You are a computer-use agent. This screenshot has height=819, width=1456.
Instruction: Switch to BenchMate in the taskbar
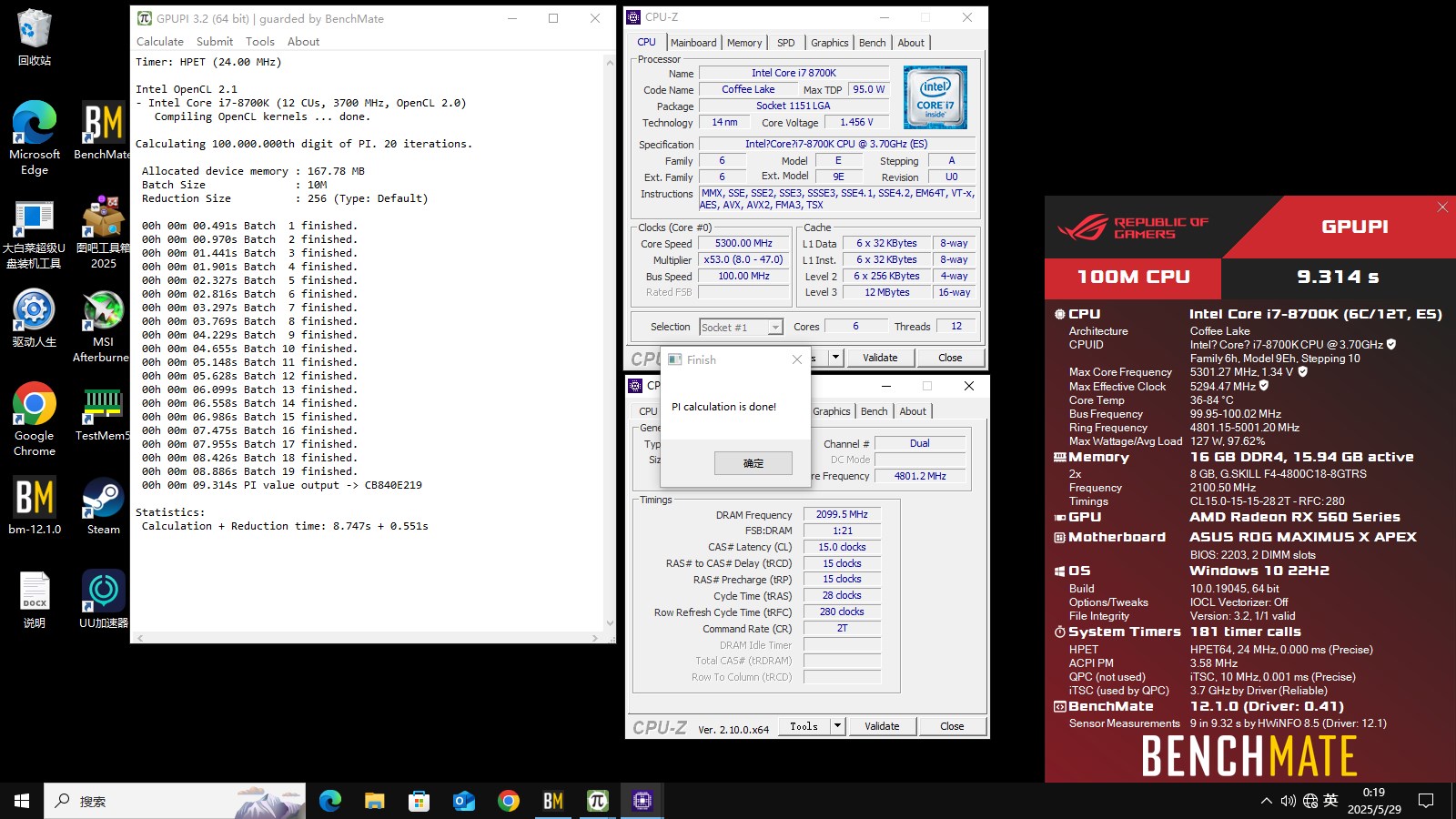click(x=552, y=801)
